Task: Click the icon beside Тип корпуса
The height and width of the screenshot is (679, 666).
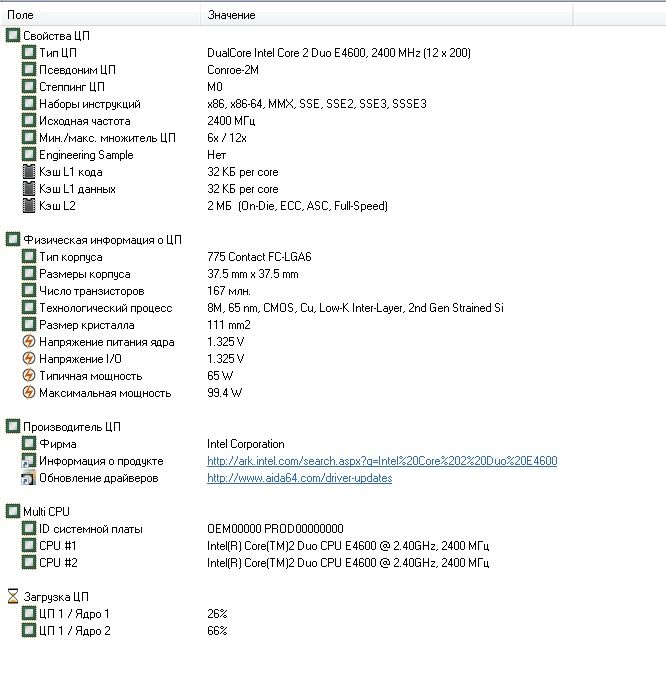Action: tap(29, 256)
